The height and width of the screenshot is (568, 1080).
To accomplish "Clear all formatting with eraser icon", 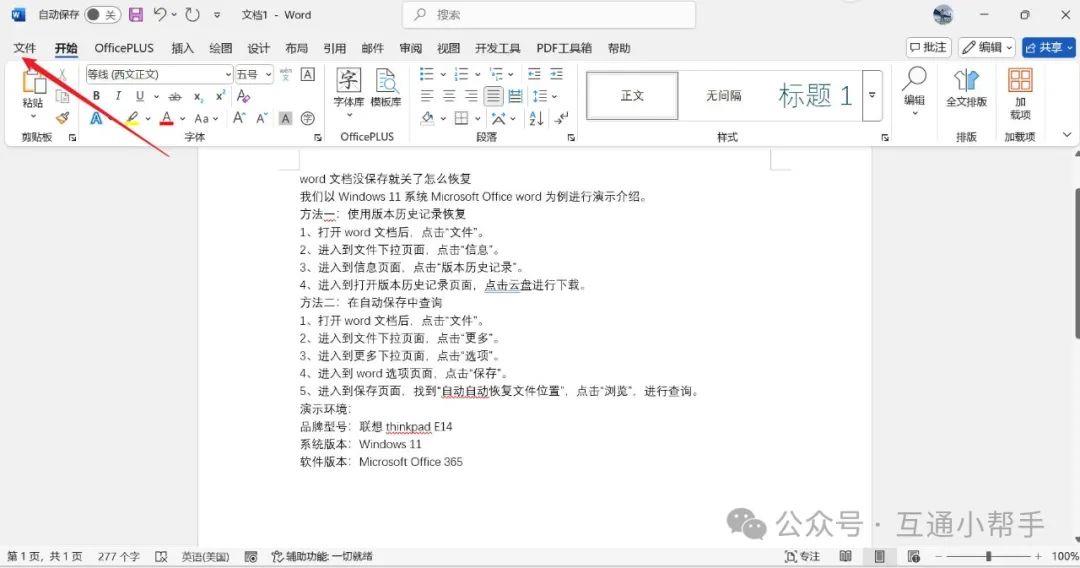I will [243, 96].
